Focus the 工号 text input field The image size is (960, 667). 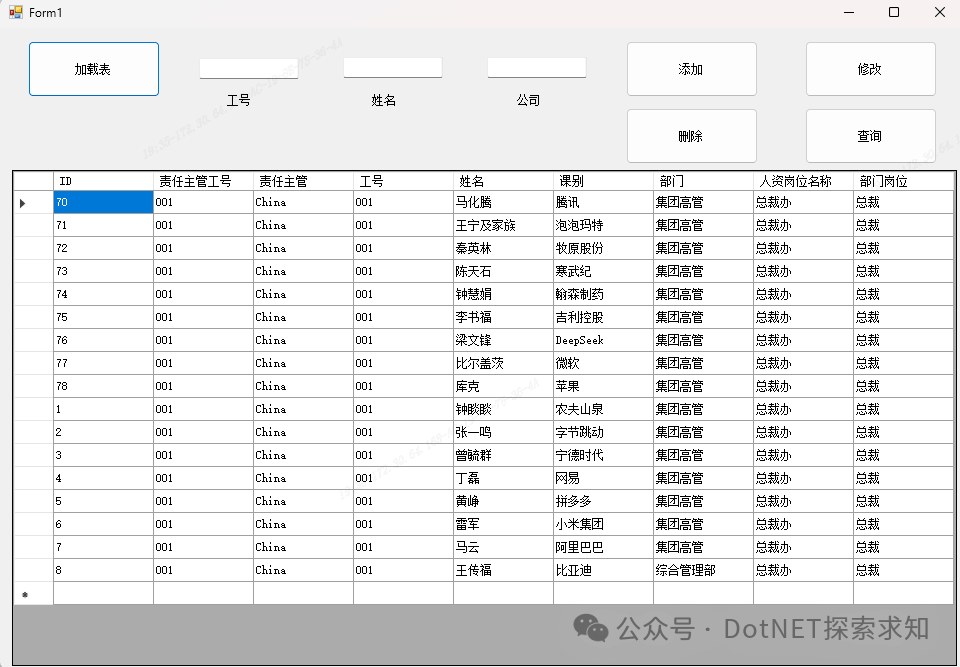coord(248,68)
